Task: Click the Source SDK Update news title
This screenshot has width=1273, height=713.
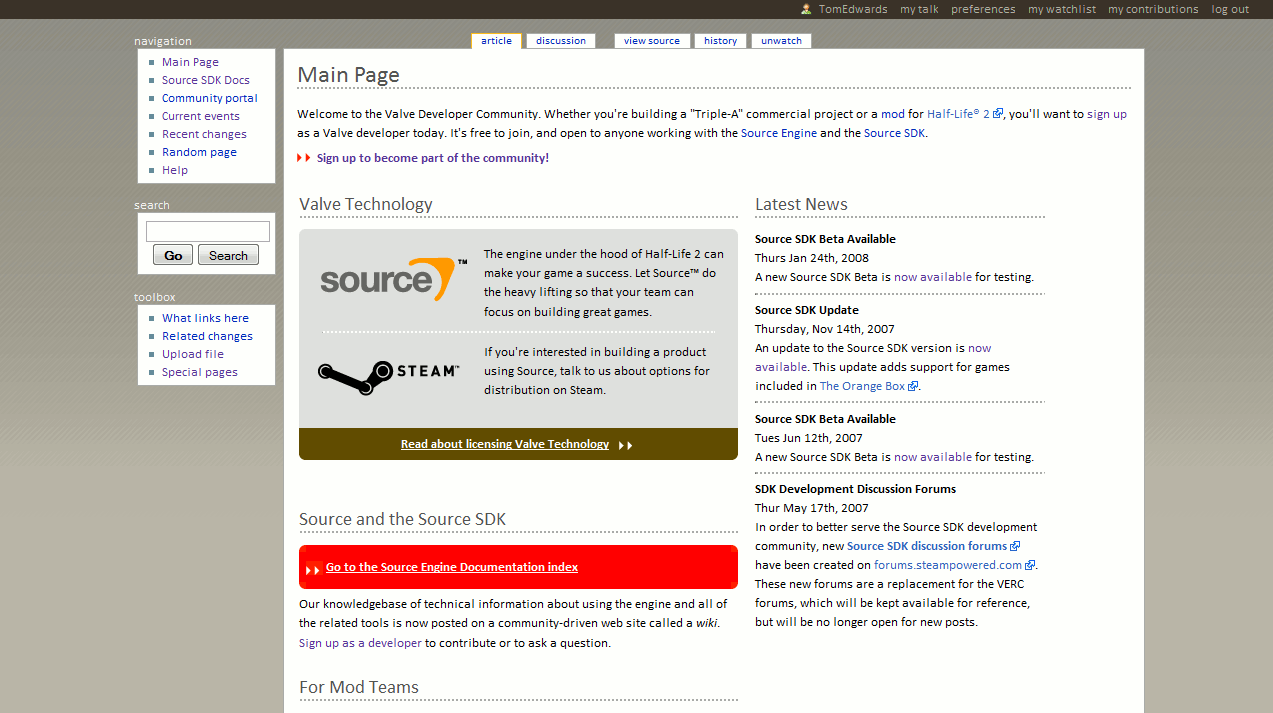Action: (807, 310)
